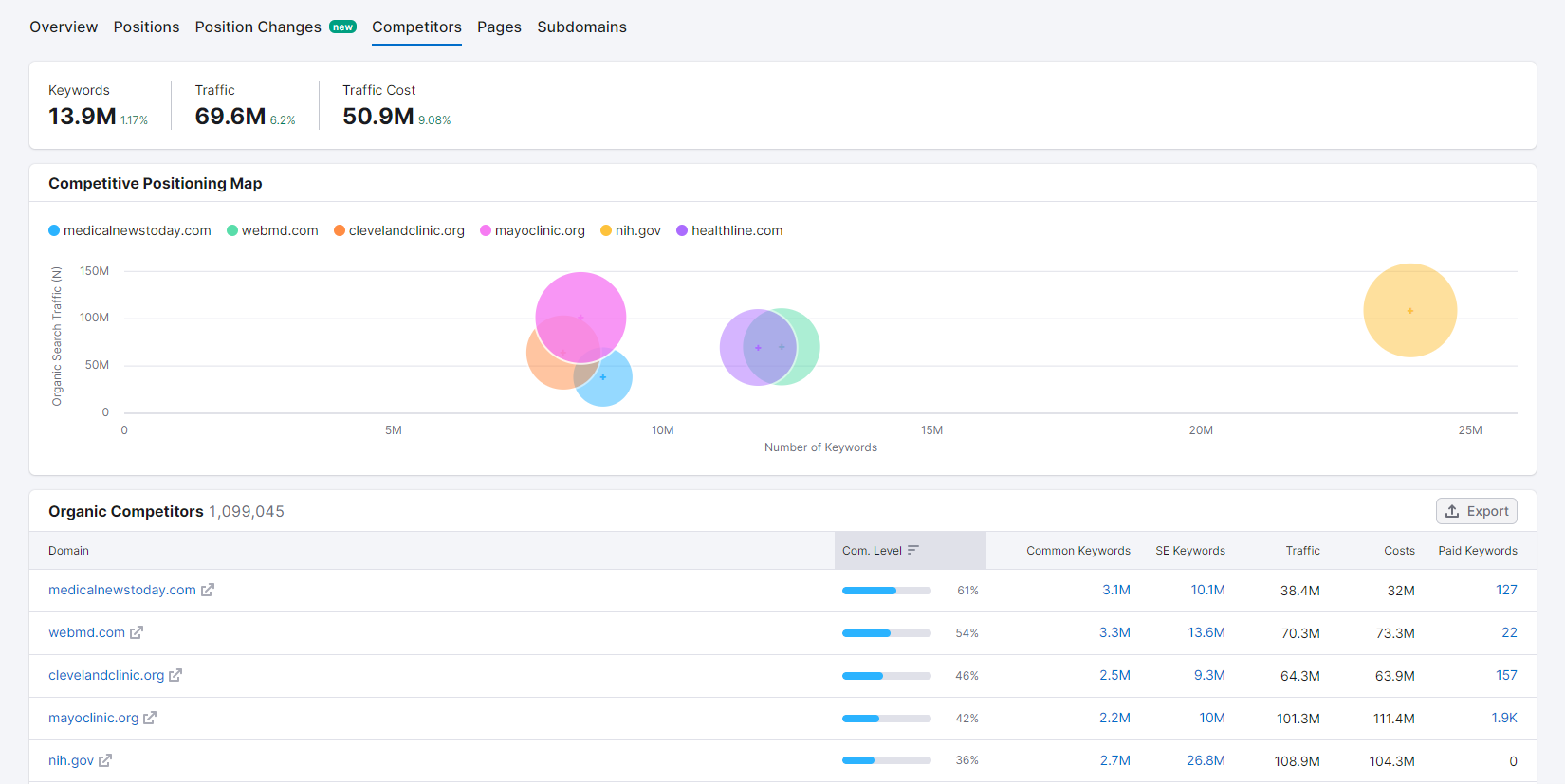Click 101.3M traffic value for mayoclinic.org
This screenshot has height=784, width=1565.
pos(1298,719)
